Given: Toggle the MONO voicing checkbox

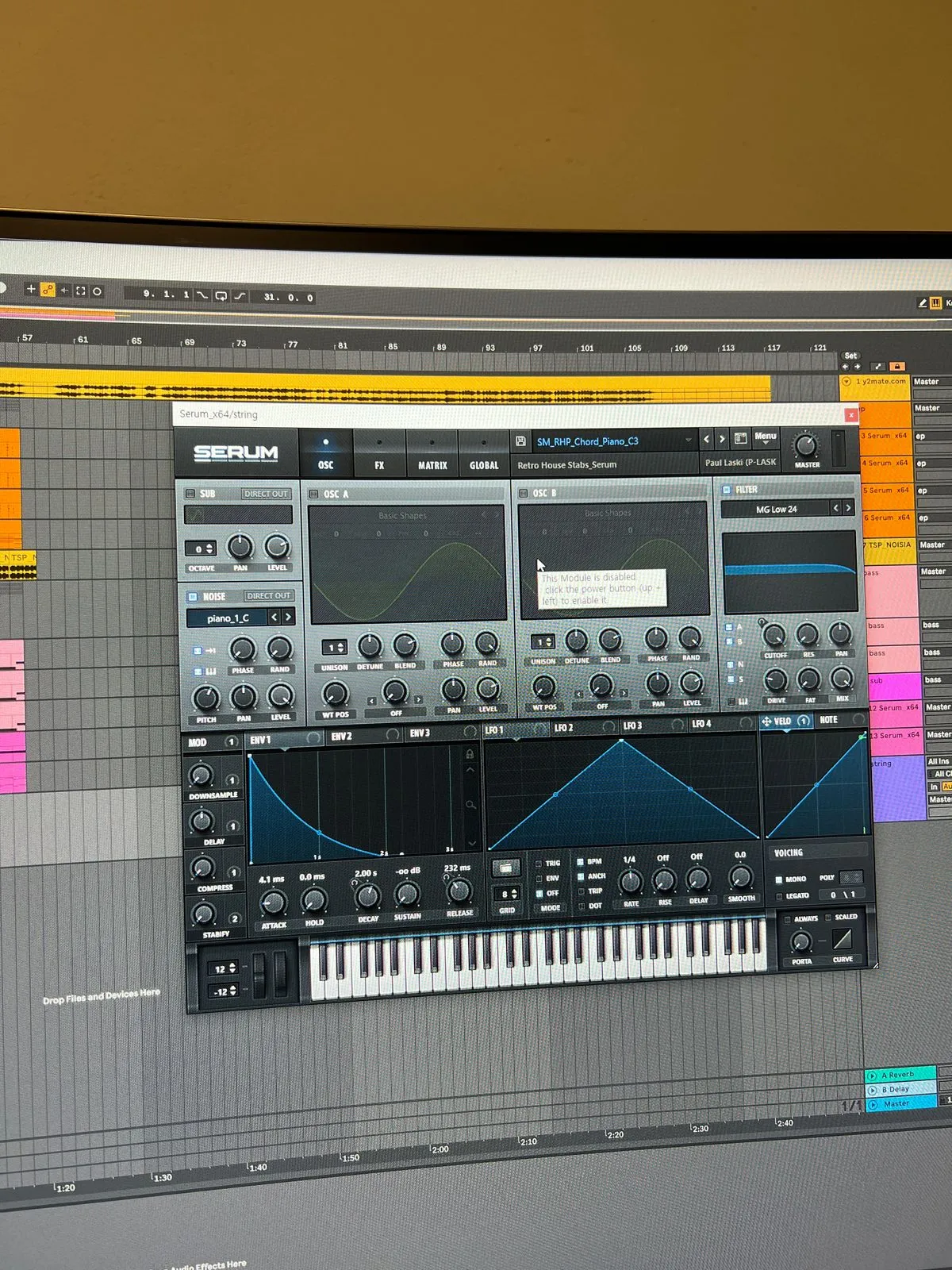Looking at the screenshot, I should 779,879.
